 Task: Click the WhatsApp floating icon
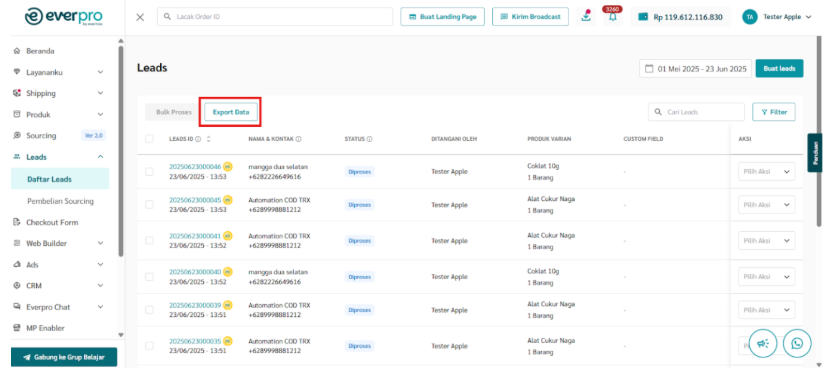(x=797, y=344)
